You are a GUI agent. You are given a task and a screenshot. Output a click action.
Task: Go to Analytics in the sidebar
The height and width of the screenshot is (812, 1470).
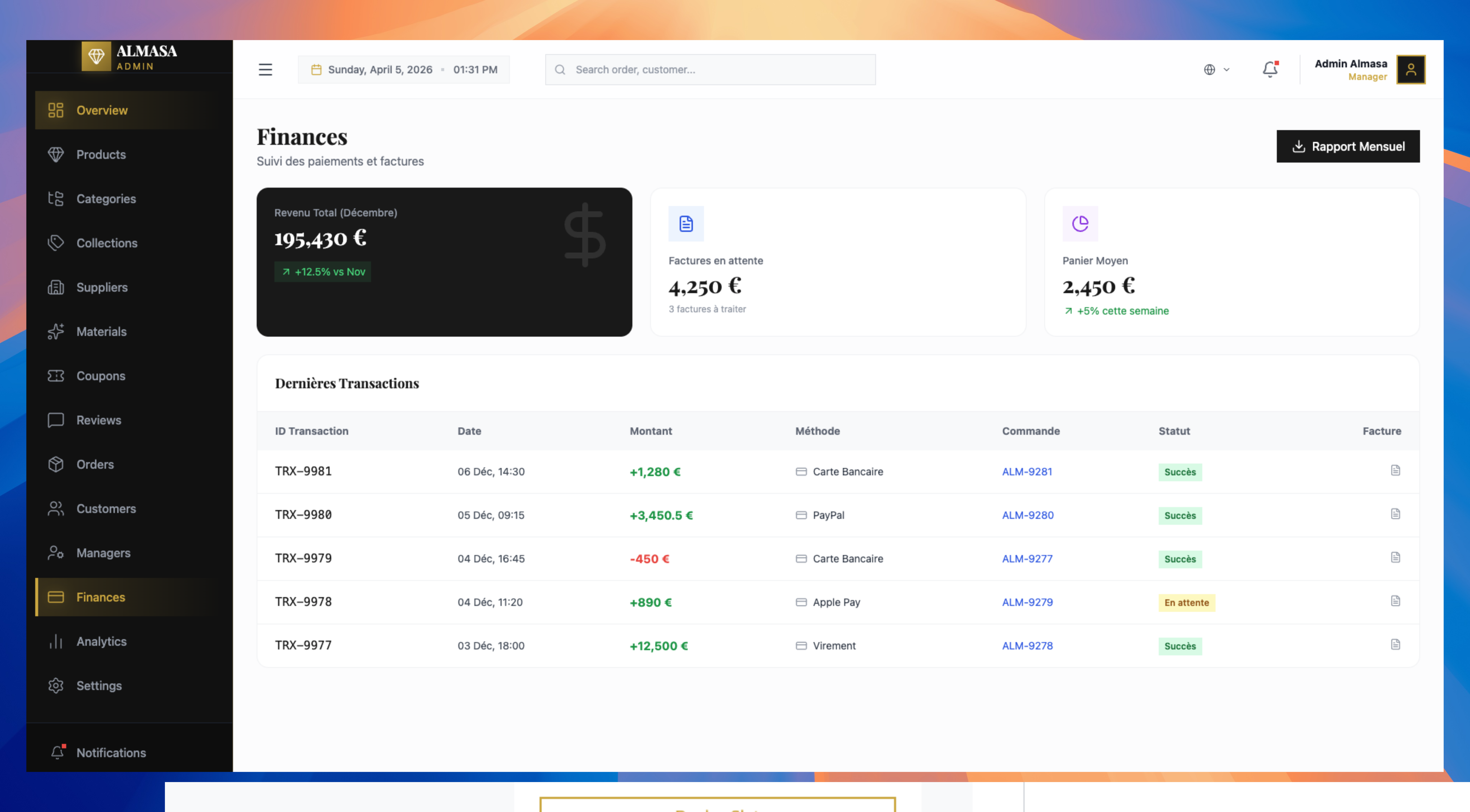pyautogui.click(x=101, y=642)
